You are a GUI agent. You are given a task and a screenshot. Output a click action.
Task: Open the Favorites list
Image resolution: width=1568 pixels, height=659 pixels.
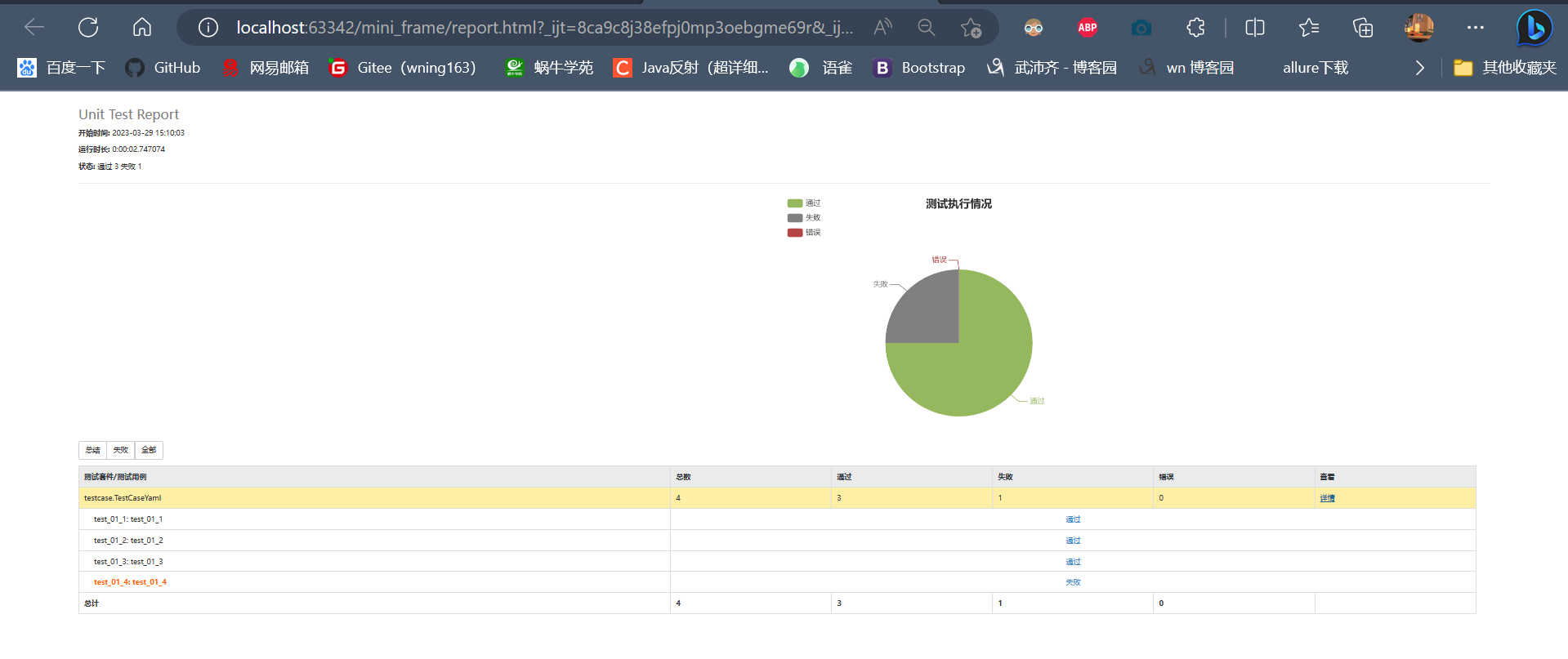[x=1309, y=28]
